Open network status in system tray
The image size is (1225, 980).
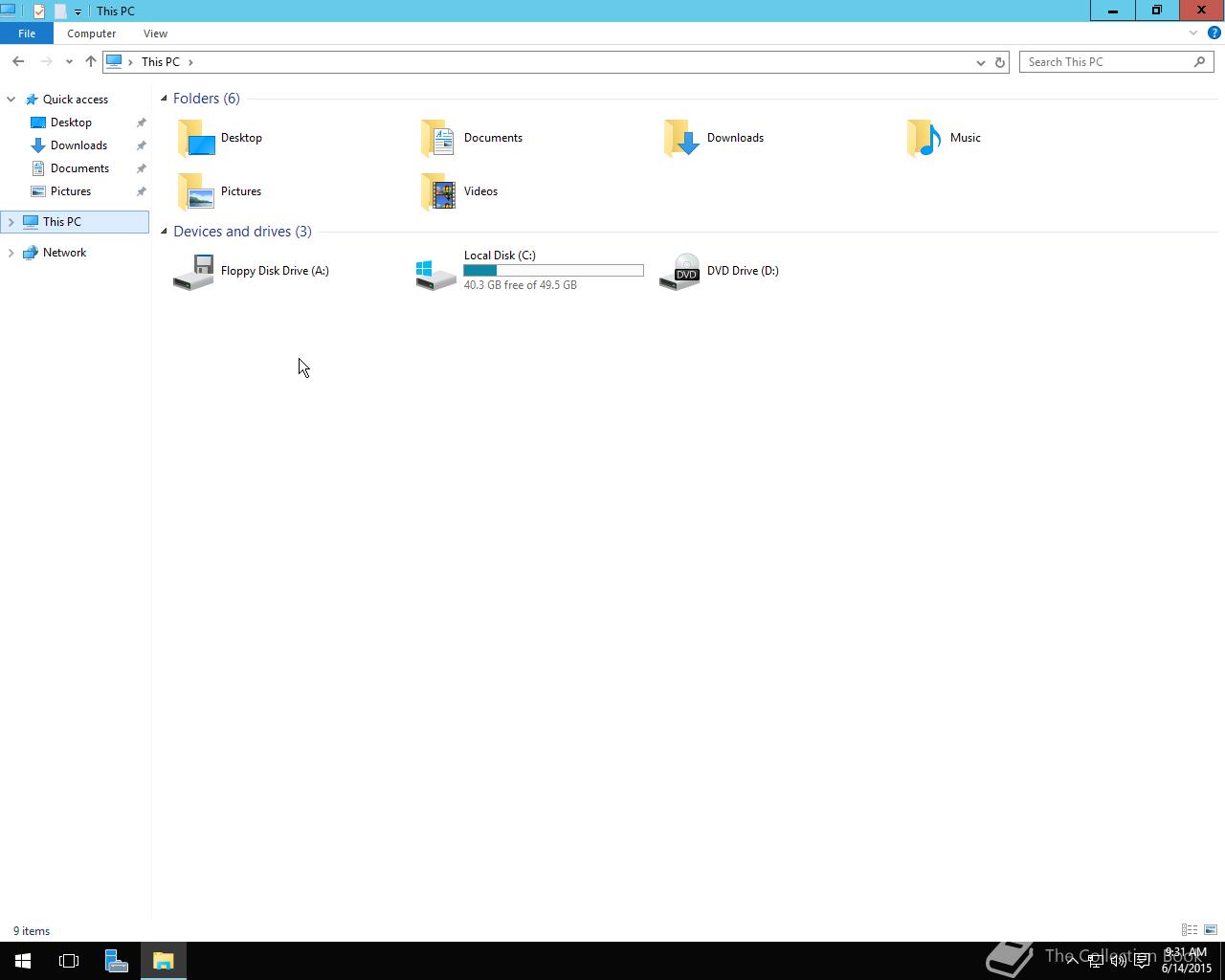1095,961
